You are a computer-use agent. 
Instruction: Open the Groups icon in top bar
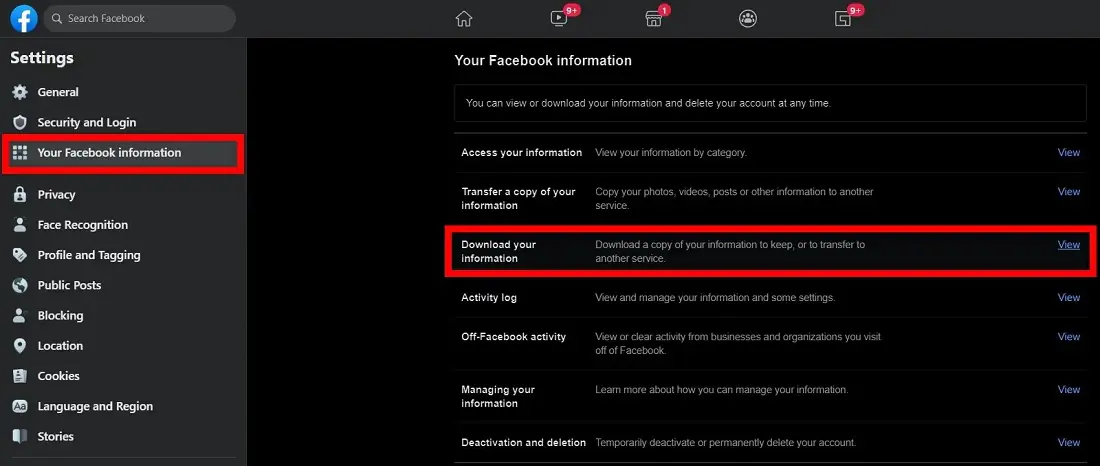(748, 18)
